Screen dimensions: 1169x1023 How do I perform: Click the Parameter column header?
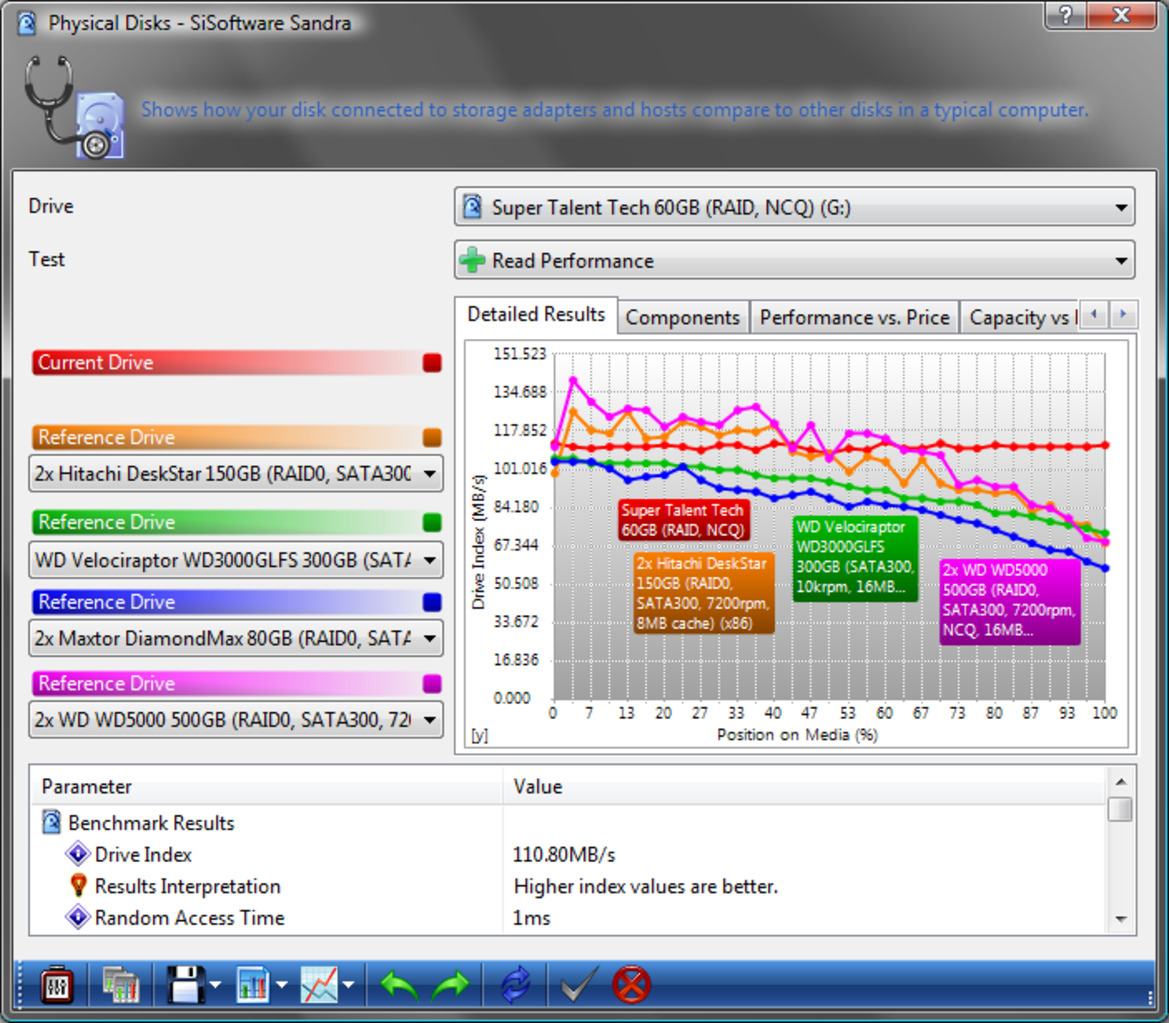click(265, 786)
